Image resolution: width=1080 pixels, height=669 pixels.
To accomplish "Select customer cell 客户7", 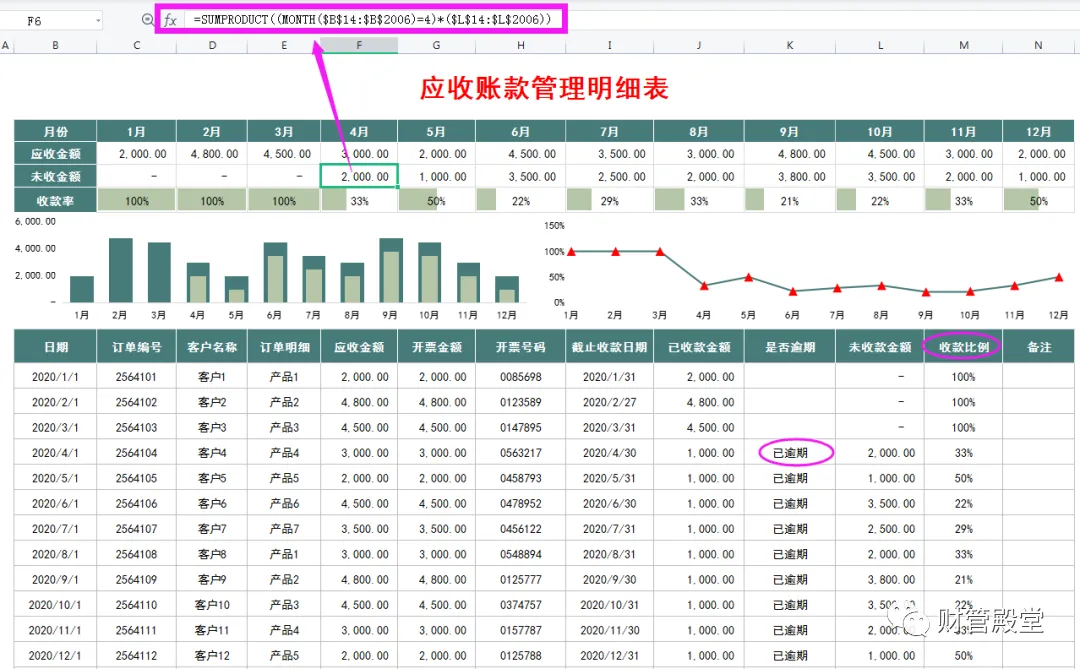I will point(211,528).
